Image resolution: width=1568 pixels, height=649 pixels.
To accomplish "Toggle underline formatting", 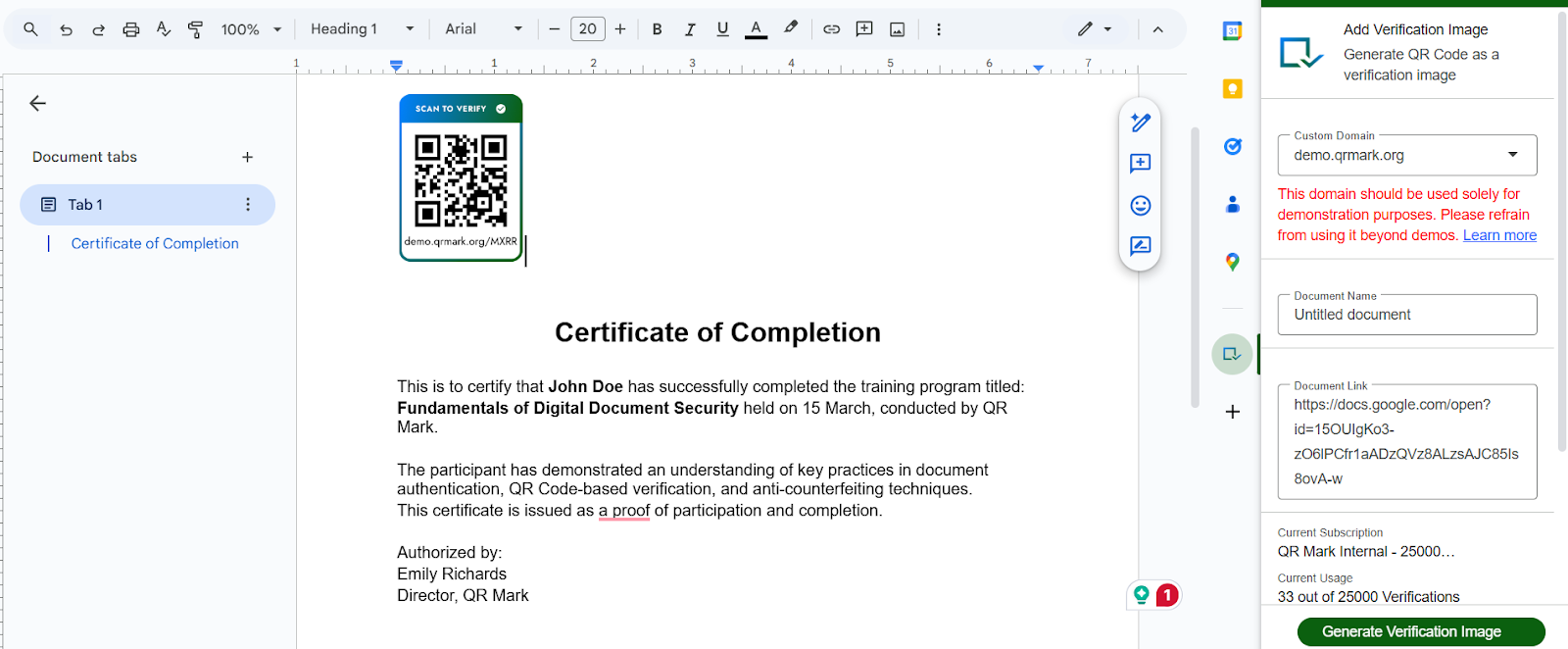I will [x=722, y=29].
